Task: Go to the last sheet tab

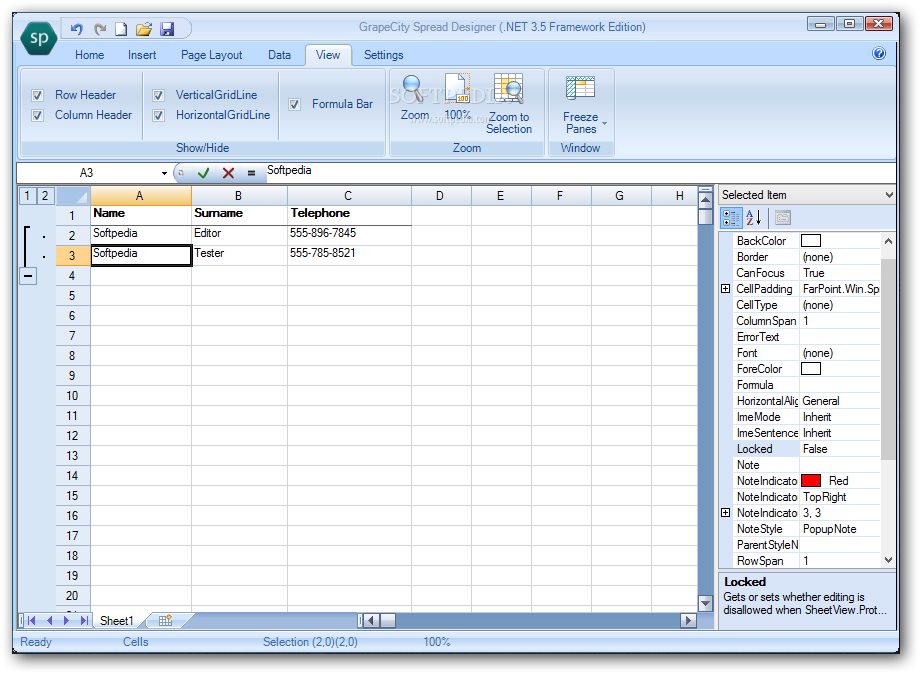Action: [x=84, y=621]
